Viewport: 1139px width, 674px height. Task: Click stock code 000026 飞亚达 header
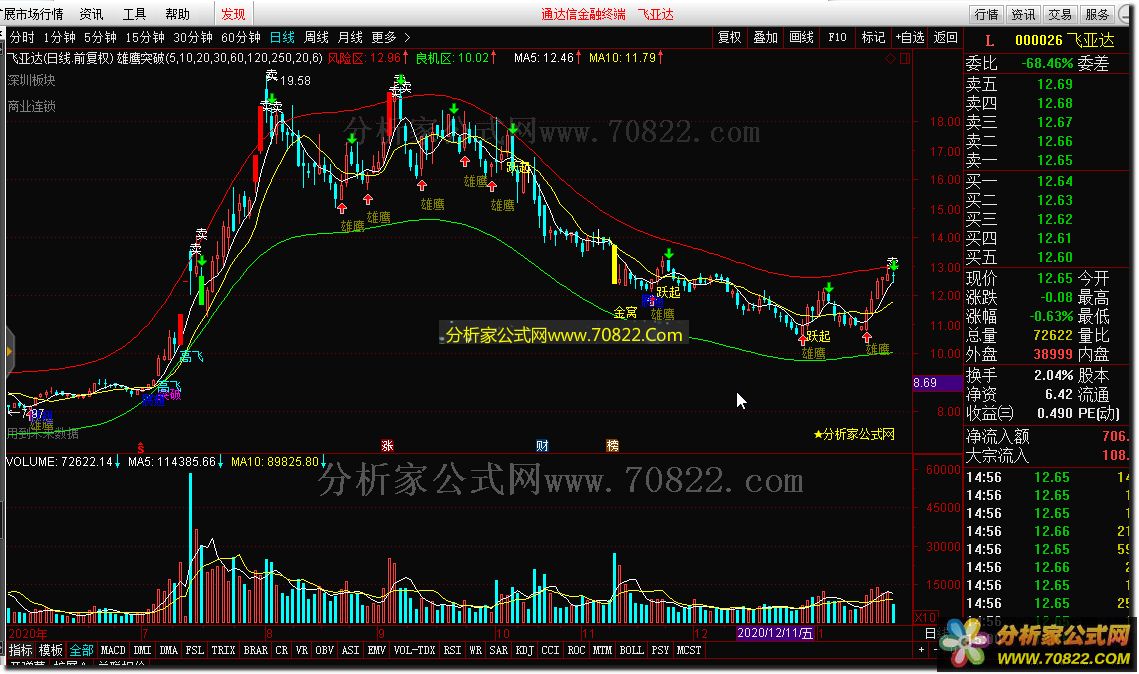[x=1064, y=41]
